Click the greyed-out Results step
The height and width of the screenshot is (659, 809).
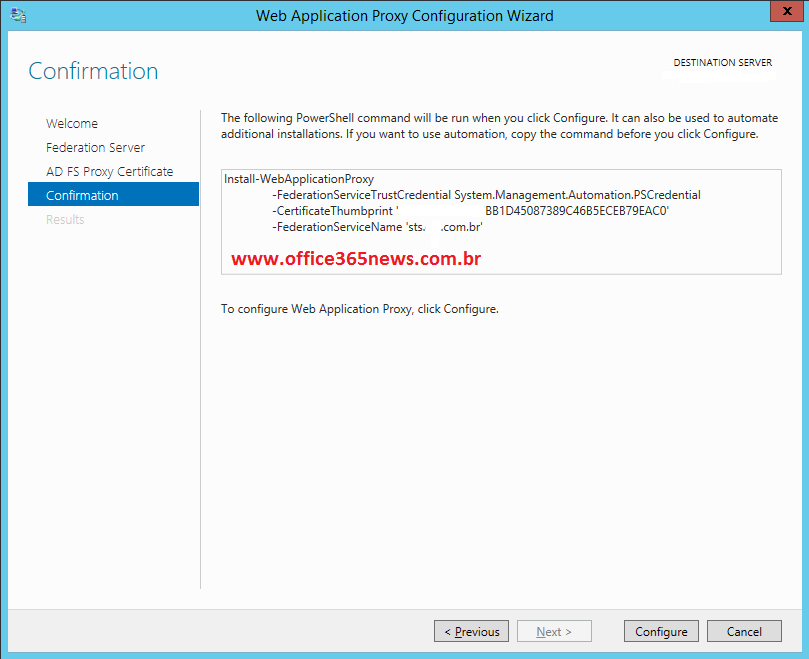(65, 220)
